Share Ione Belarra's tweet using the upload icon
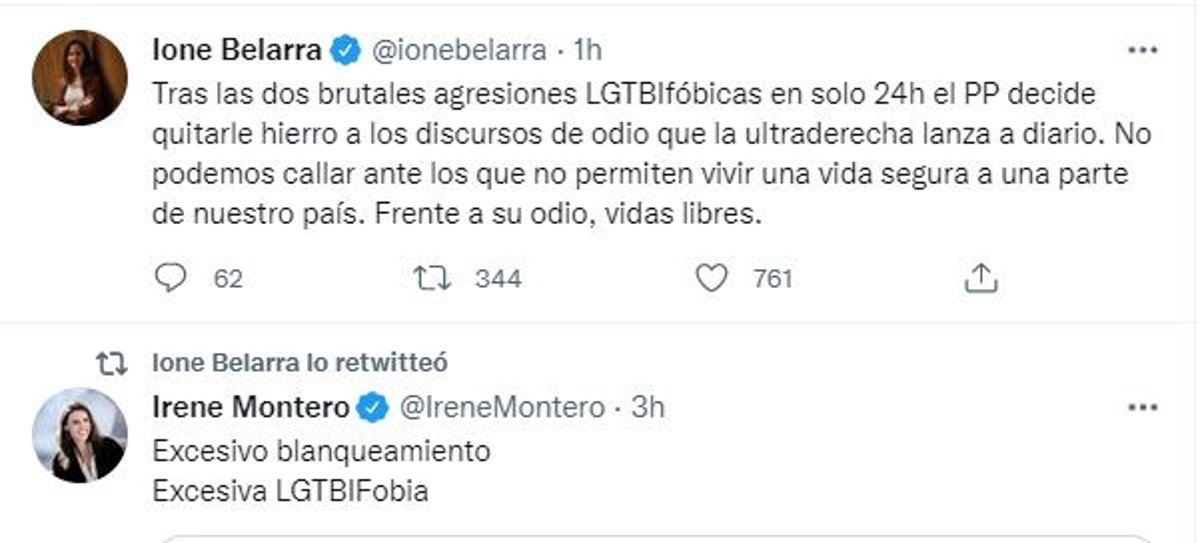 pos(981,279)
